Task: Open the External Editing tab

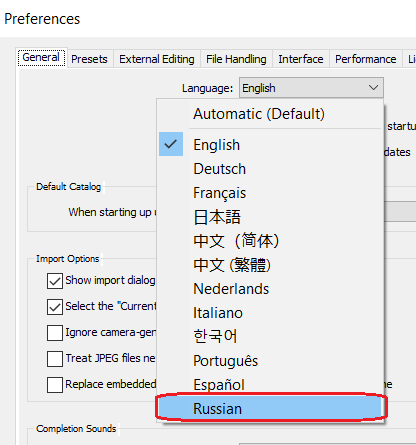Action: coord(157,59)
